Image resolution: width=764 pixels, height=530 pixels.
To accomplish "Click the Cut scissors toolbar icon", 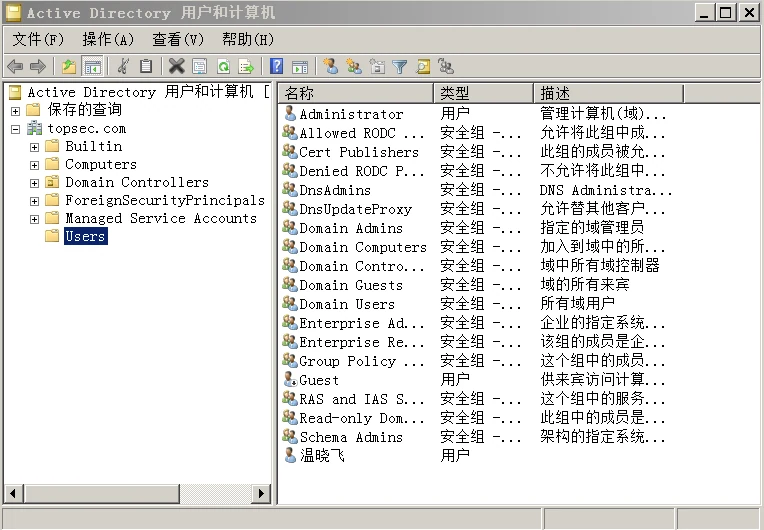I will [x=123, y=66].
